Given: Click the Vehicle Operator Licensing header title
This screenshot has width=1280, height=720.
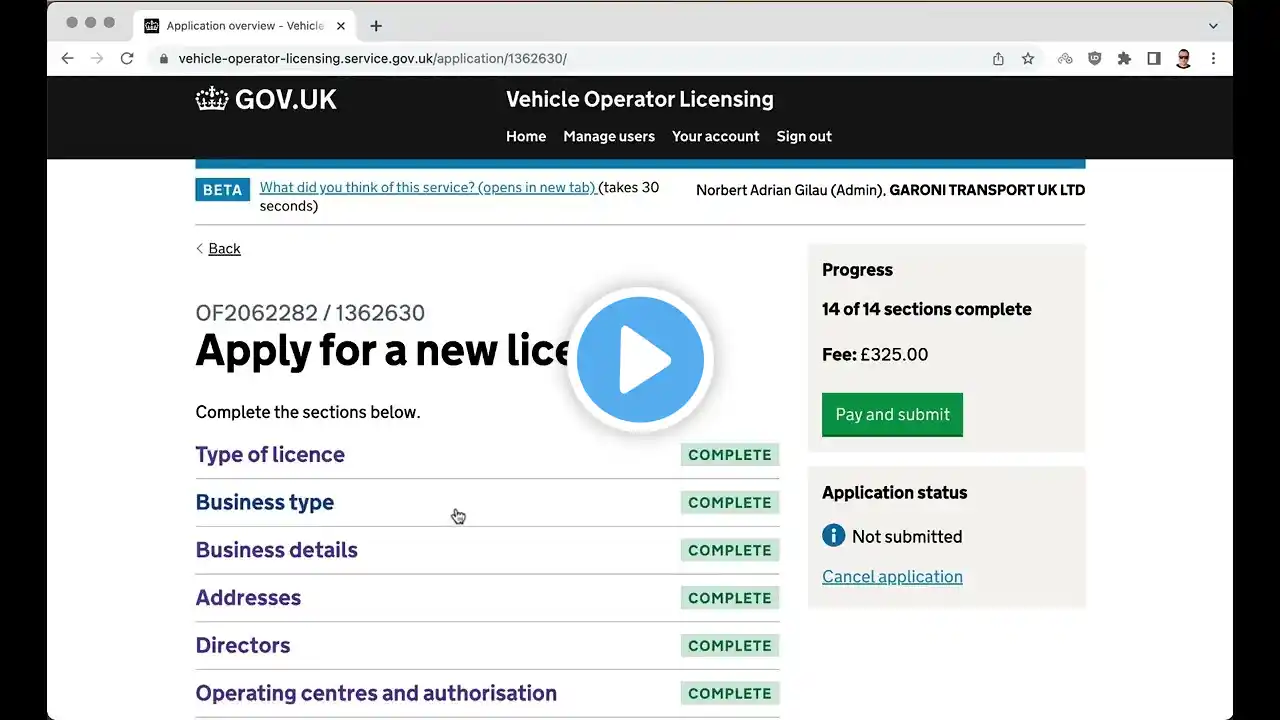Looking at the screenshot, I should pyautogui.click(x=640, y=99).
